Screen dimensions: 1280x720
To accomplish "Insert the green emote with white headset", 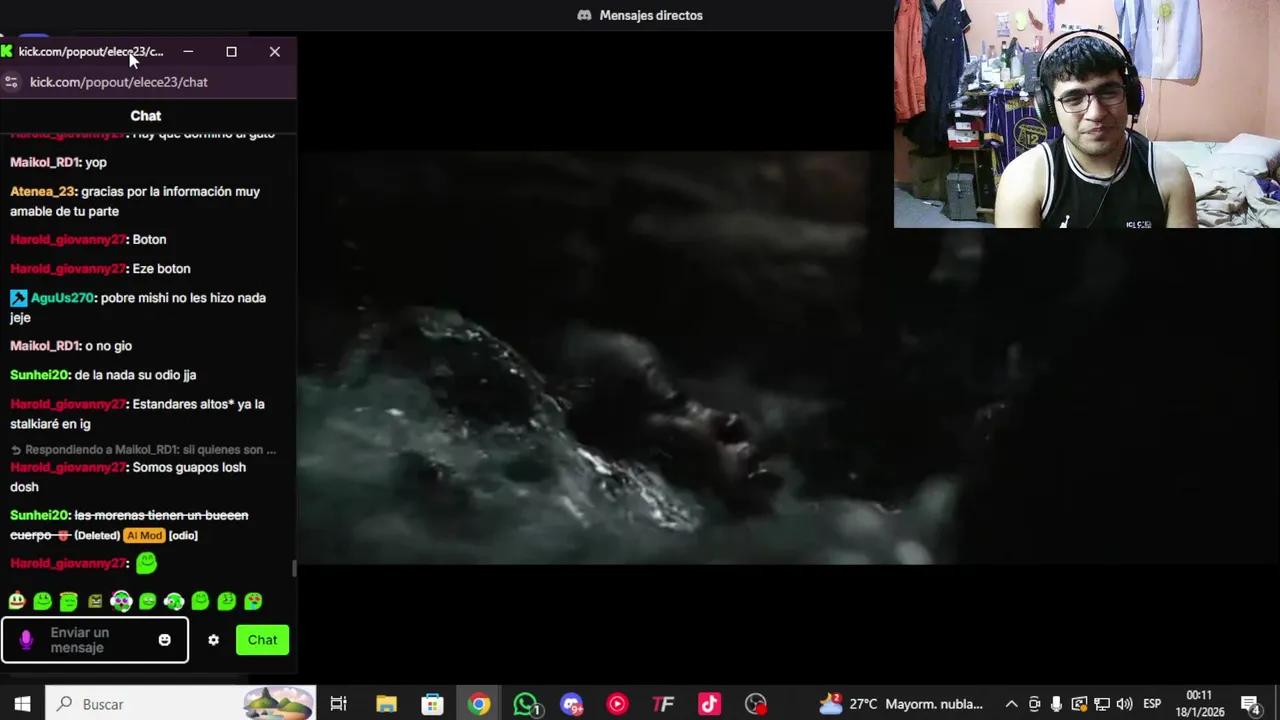I will (174, 601).
